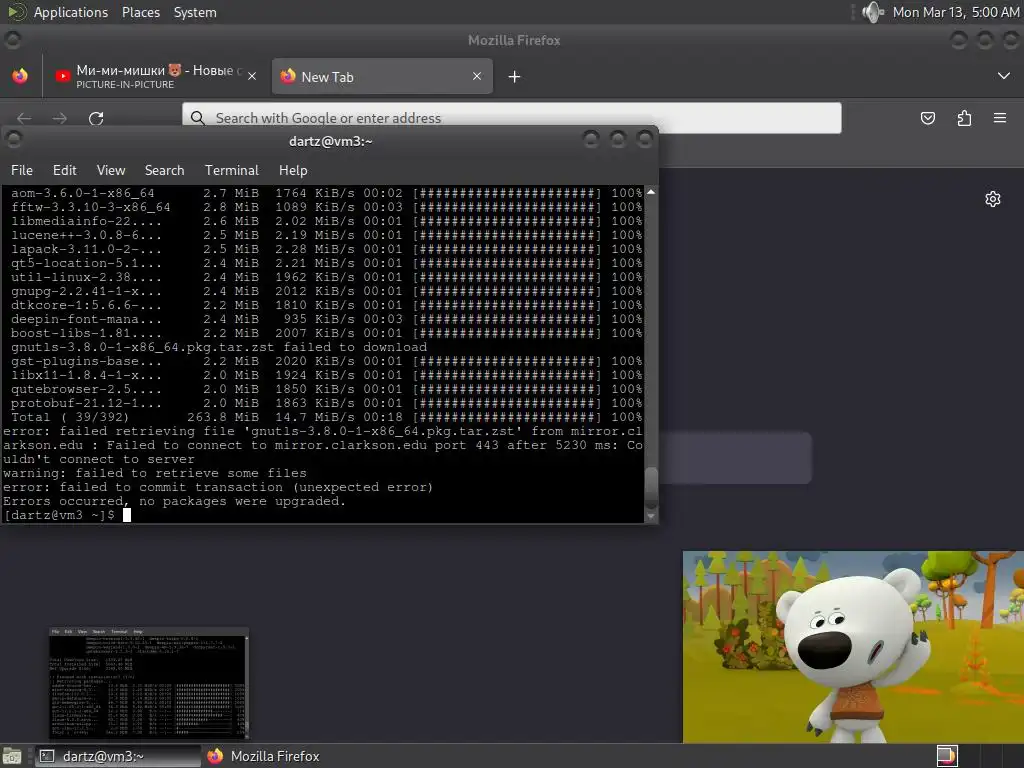Switch to dartz@vm3:~ taskbar button

tap(118, 756)
